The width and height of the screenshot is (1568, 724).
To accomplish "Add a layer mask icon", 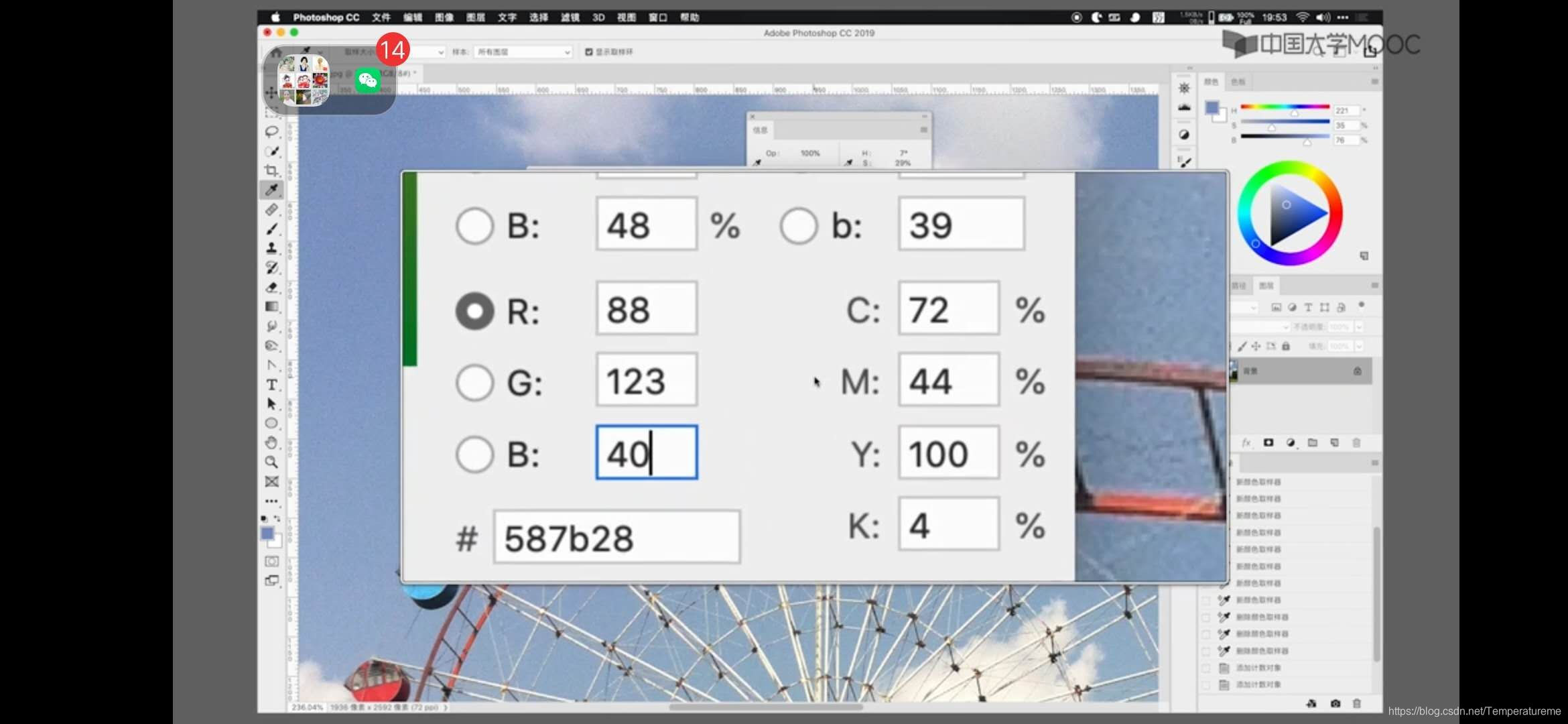I will tap(1268, 442).
